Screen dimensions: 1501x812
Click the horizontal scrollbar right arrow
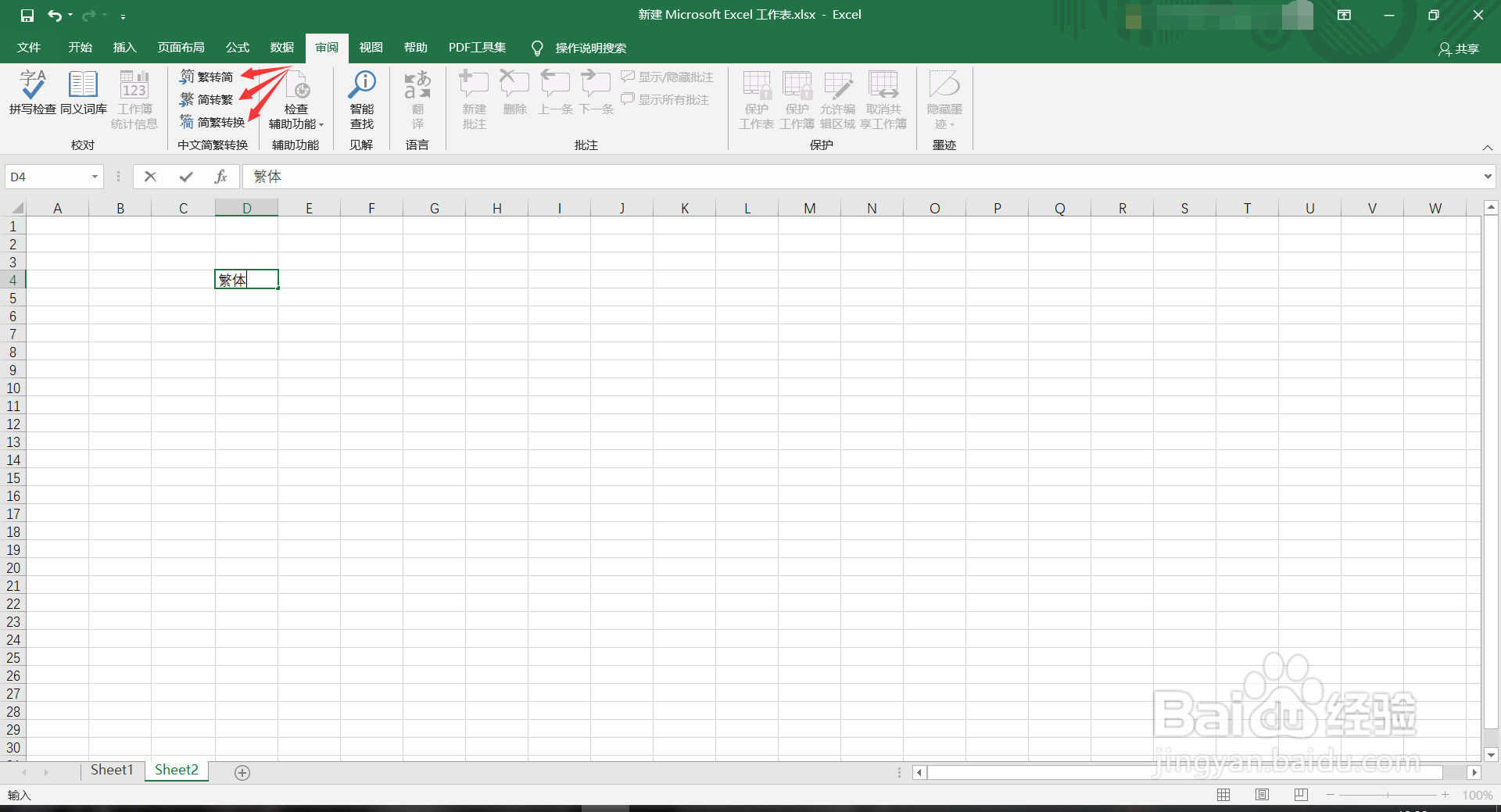tap(1474, 772)
